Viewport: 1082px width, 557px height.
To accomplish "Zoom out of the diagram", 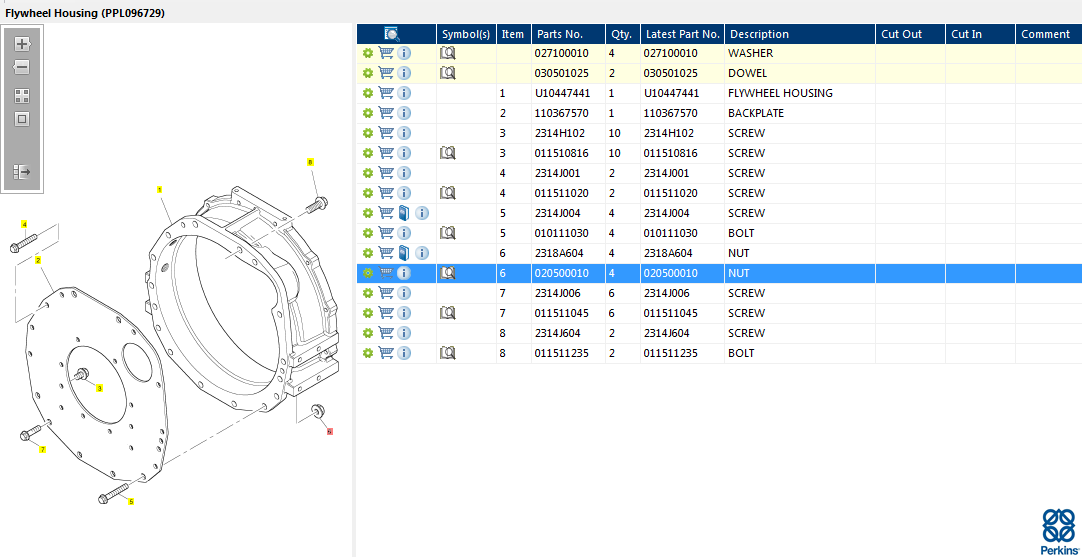I will point(22,68).
